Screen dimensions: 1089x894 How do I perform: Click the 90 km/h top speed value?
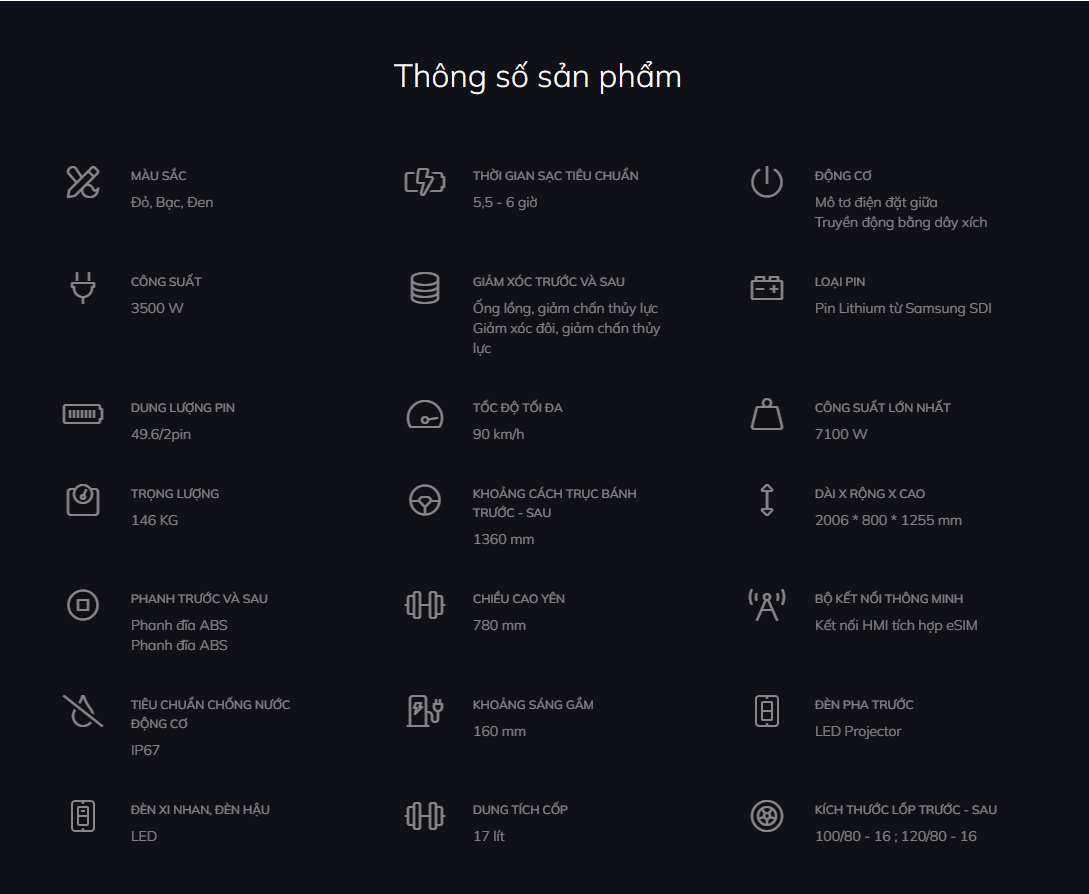[x=498, y=434]
